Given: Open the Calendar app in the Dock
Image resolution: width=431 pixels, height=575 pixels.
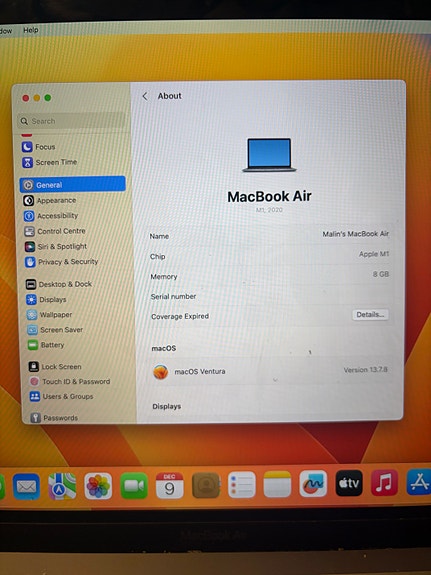Looking at the screenshot, I should (169, 486).
